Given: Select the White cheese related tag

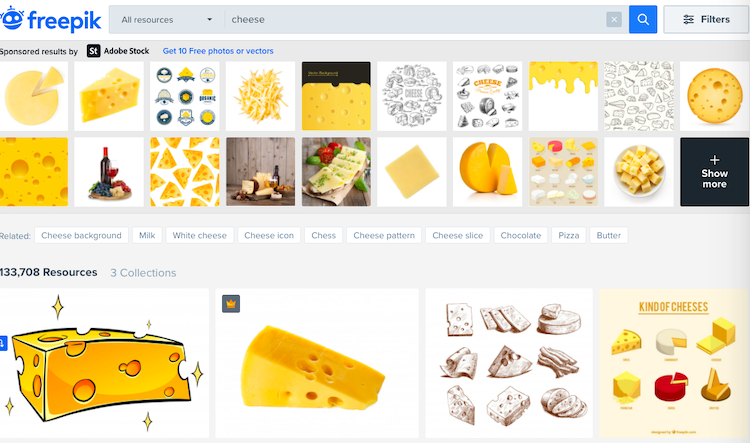Looking at the screenshot, I should (199, 235).
